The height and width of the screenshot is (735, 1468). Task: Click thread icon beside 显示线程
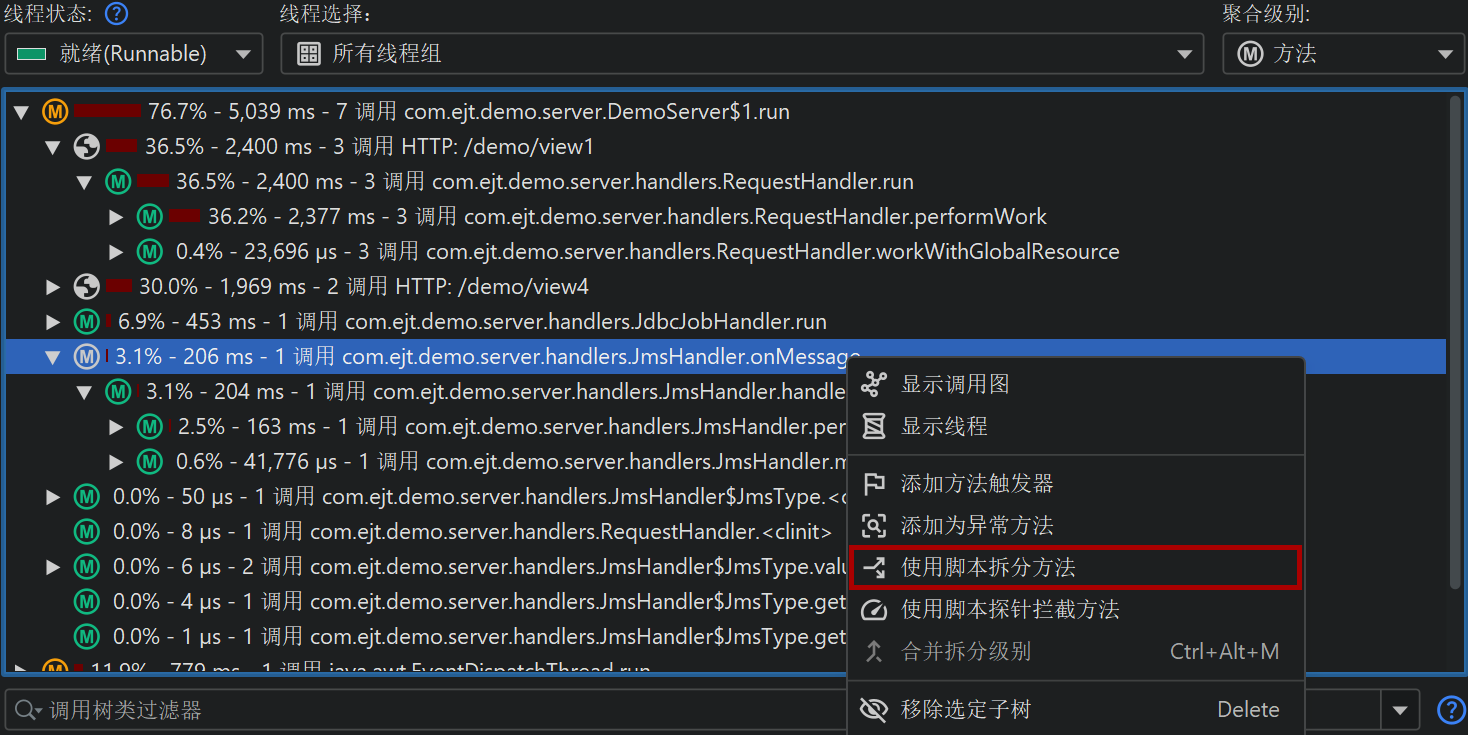pos(874,426)
